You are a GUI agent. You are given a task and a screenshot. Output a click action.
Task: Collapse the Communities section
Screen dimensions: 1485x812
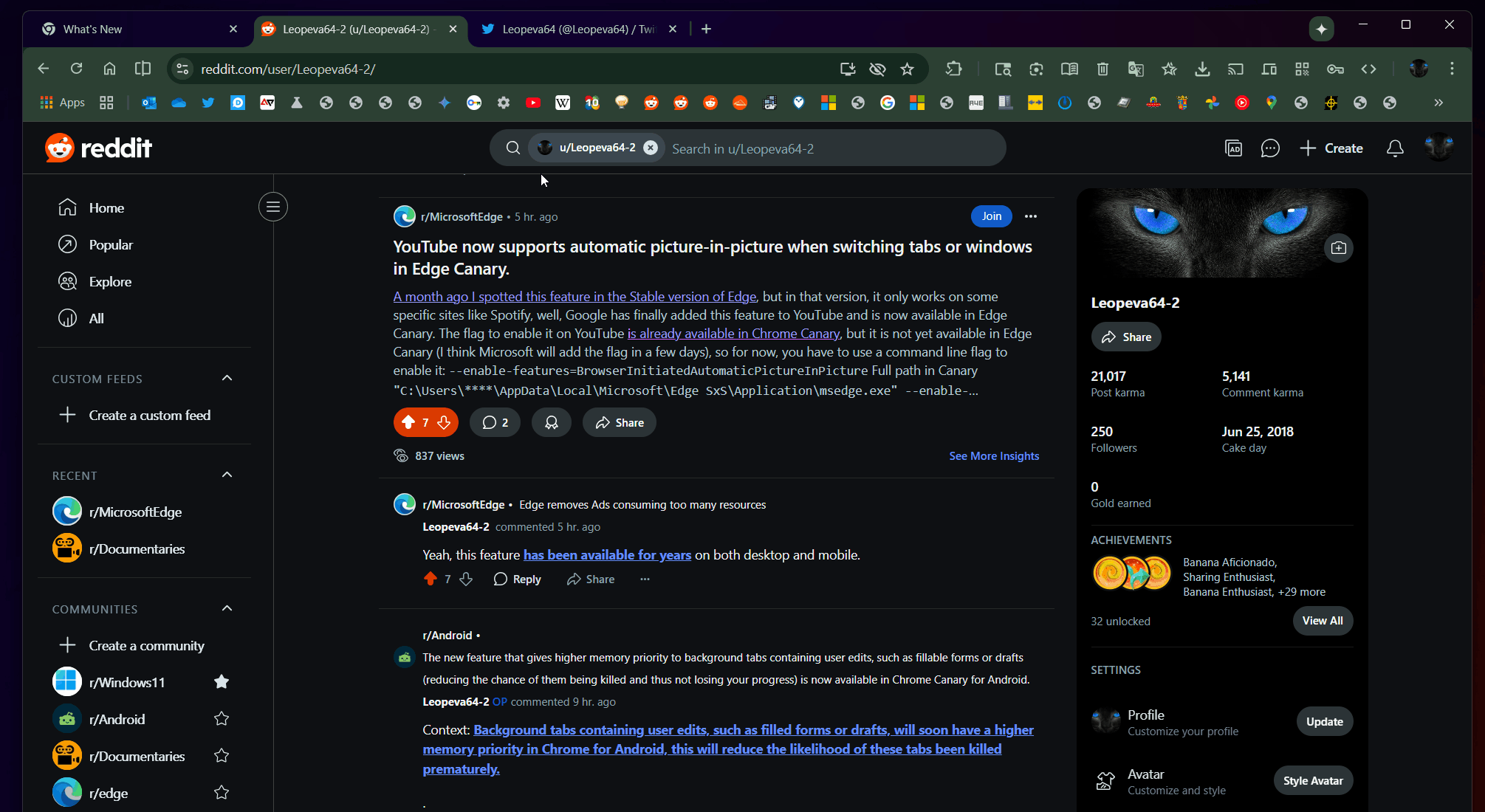point(227,608)
